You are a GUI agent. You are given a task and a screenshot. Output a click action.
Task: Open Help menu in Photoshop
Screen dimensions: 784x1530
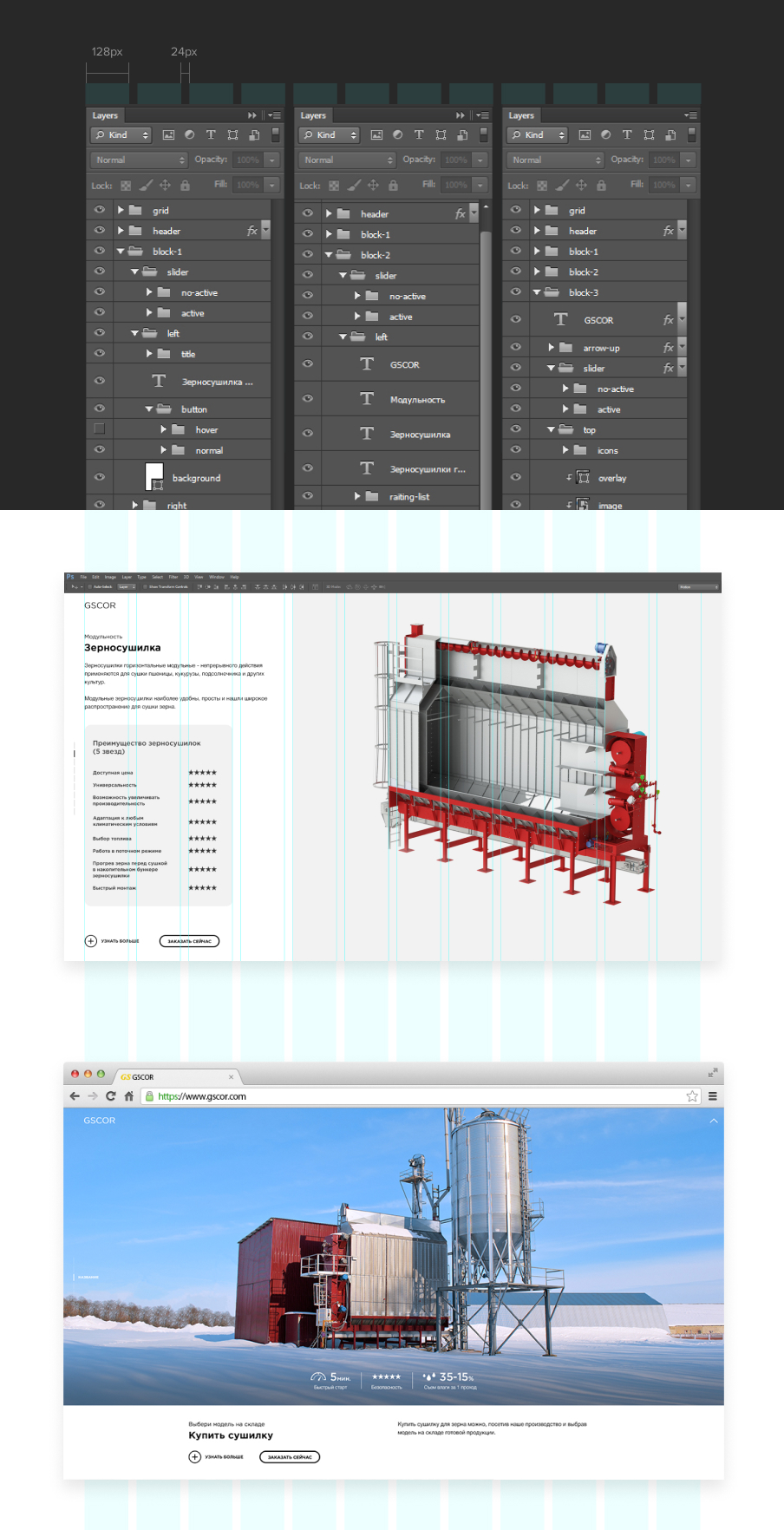coord(234,577)
